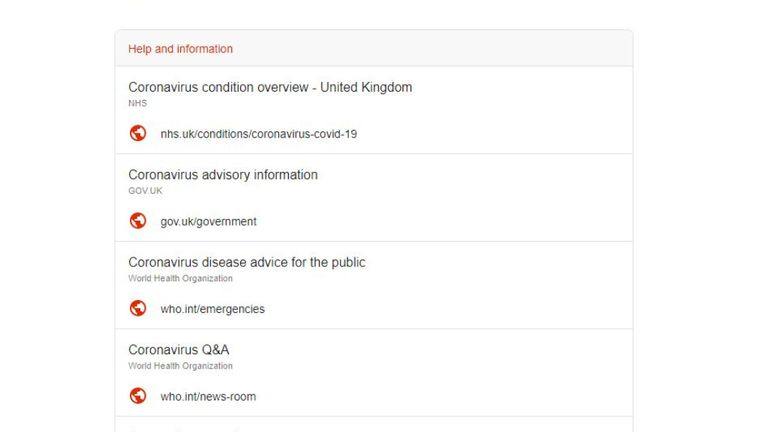This screenshot has width=768, height=432.
Task: Open the gov.uk/government link
Action: pyautogui.click(x=208, y=222)
